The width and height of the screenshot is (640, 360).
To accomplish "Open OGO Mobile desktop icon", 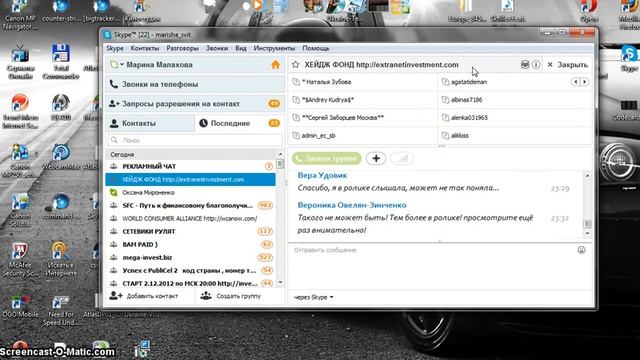I will click(20, 307).
